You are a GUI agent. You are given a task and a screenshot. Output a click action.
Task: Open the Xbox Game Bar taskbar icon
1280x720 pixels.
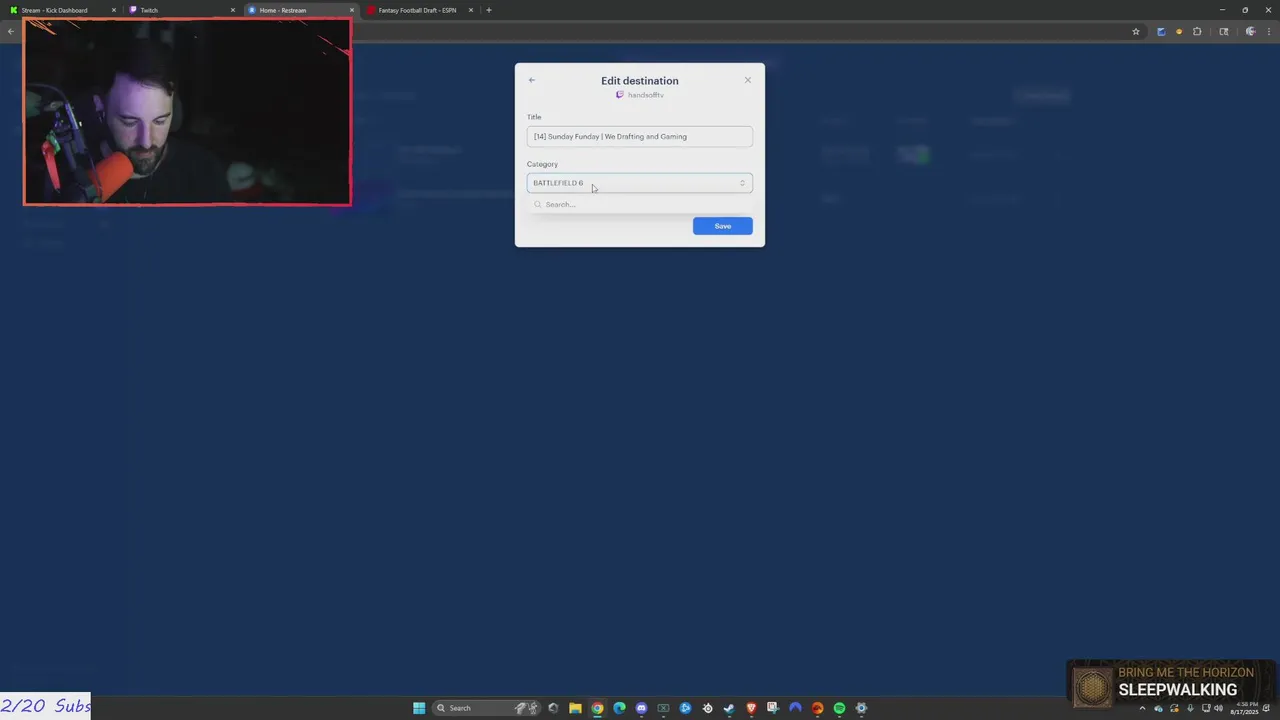[x=663, y=708]
